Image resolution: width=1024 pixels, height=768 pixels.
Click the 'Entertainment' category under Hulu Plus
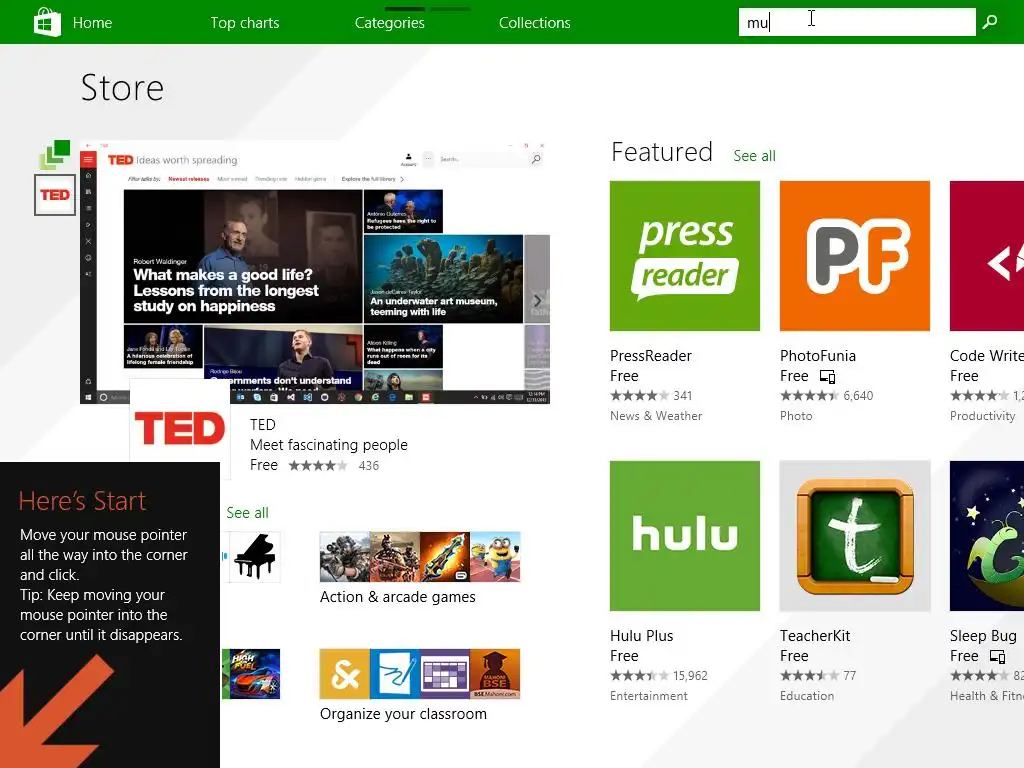click(x=648, y=696)
